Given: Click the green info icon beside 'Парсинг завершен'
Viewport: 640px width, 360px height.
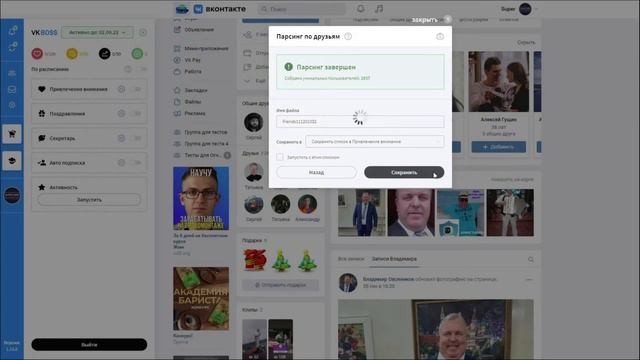Looking at the screenshot, I should 289,67.
